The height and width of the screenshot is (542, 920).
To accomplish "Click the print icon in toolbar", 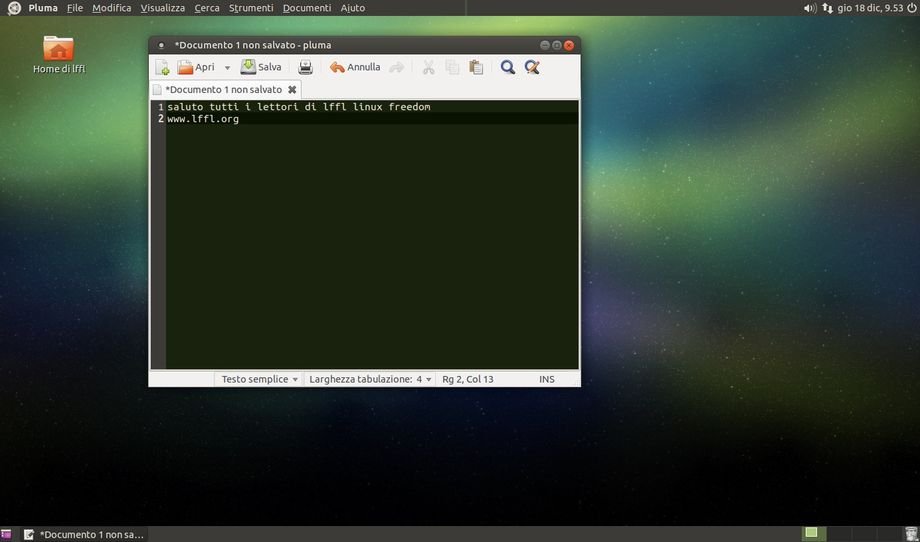I will [306, 68].
